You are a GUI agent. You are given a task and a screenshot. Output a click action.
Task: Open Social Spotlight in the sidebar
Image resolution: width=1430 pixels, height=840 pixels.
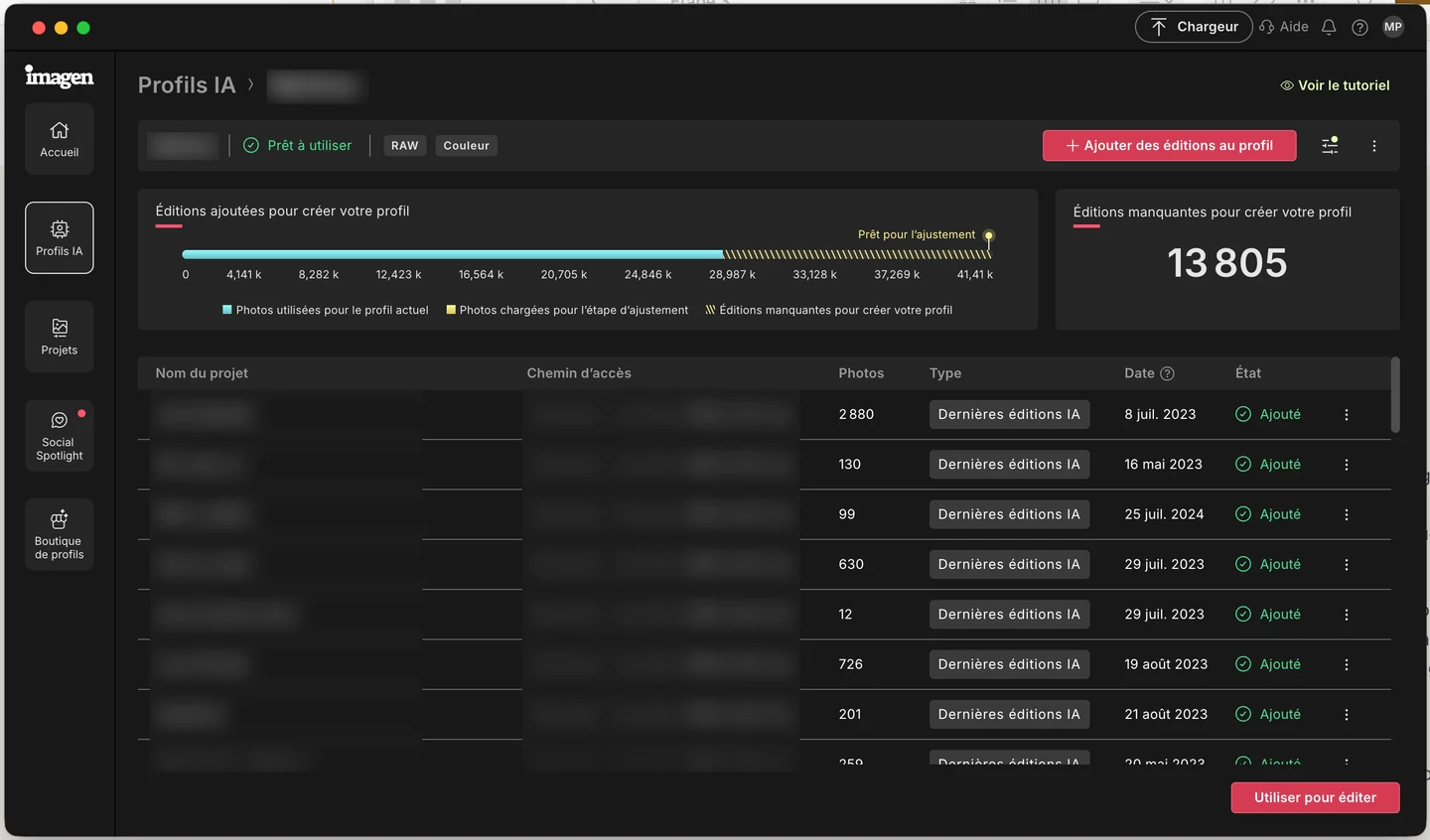coord(60,436)
